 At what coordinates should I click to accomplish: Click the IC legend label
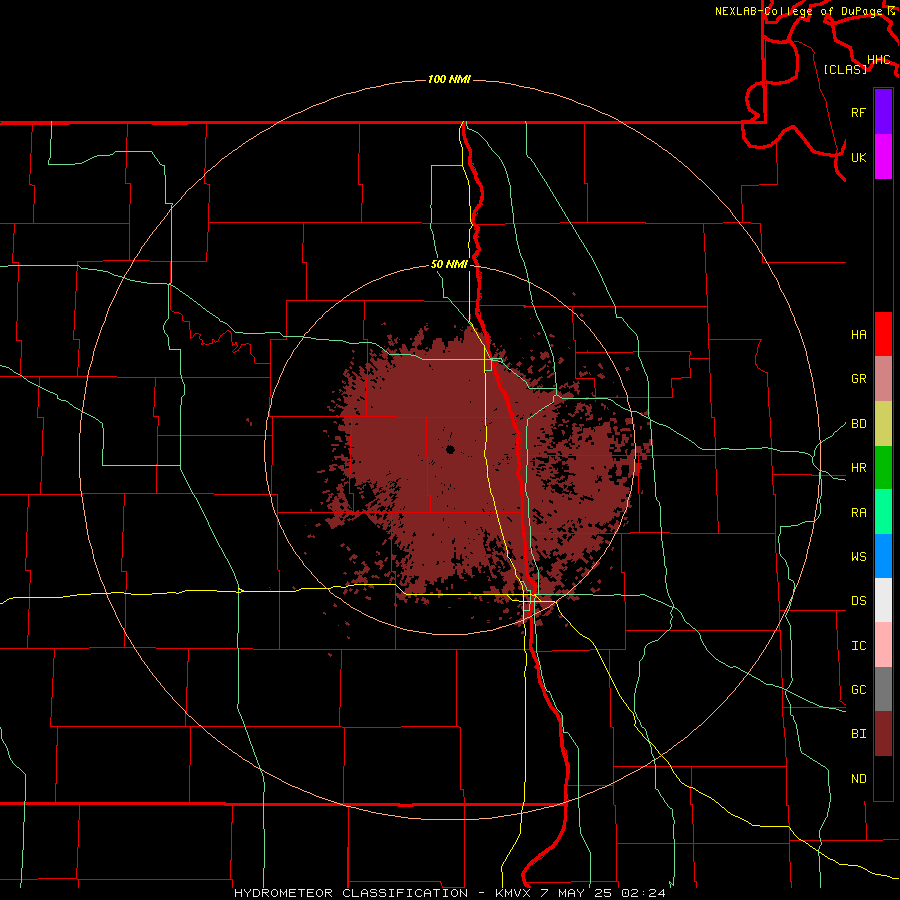point(858,646)
